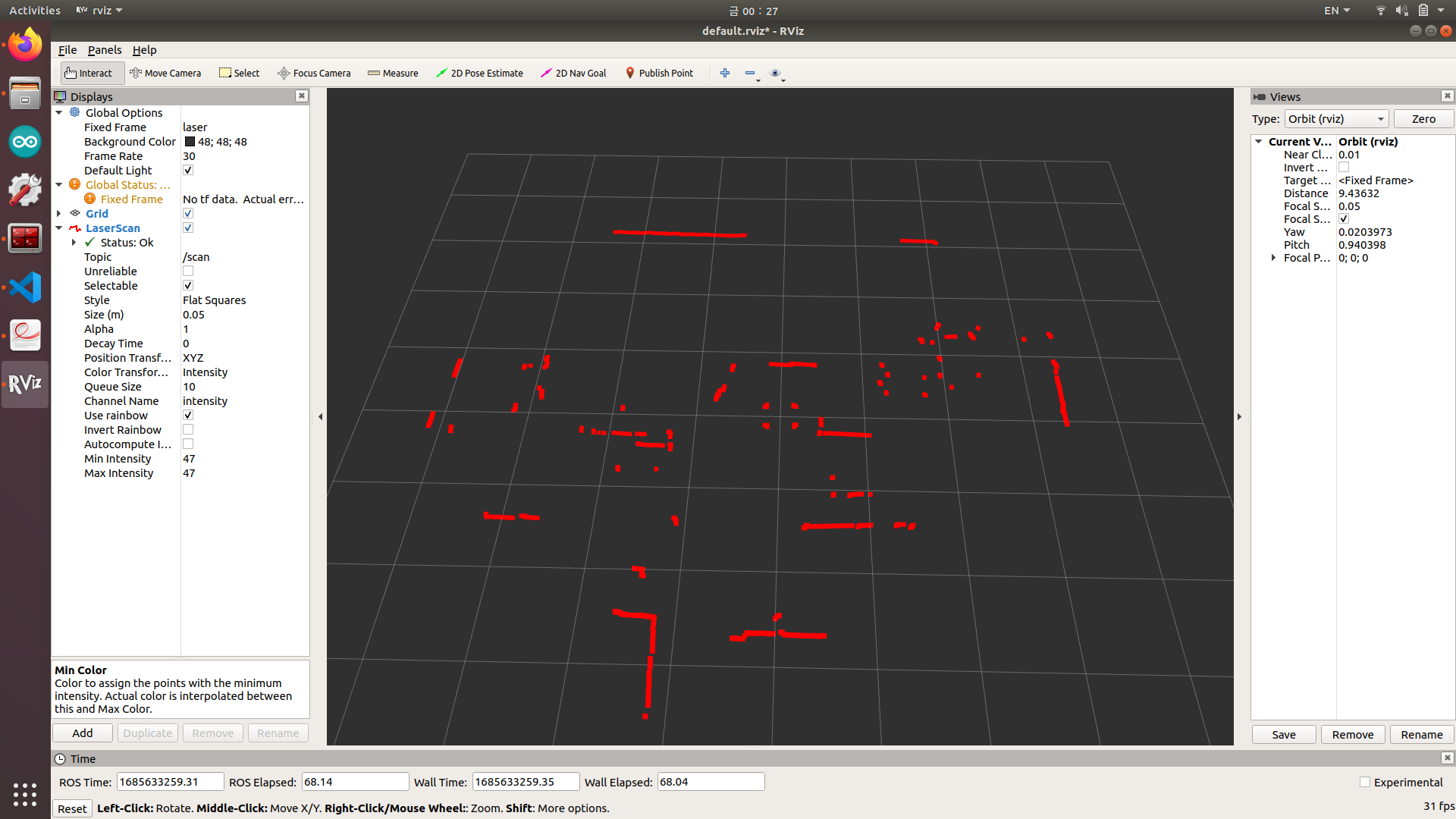Screen dimensions: 1456x819
Task: Select the Move Camera tool
Action: [x=165, y=73]
